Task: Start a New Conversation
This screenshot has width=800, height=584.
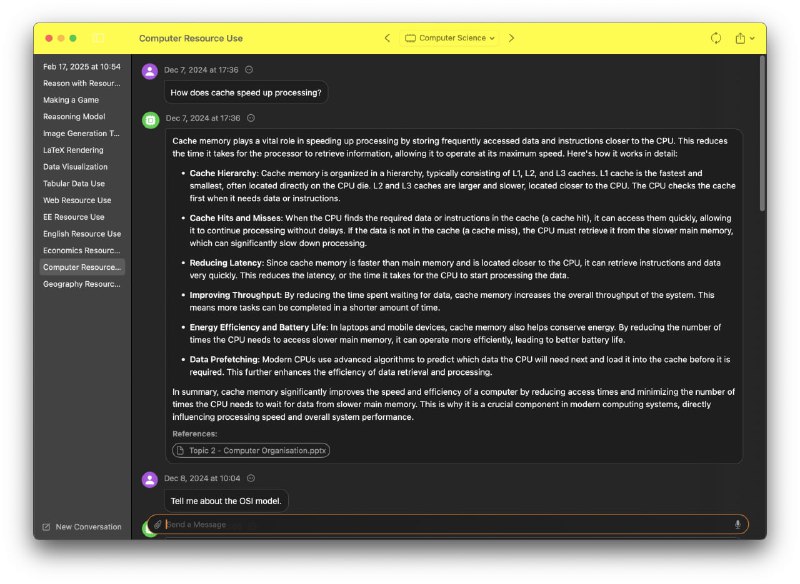Action: [82, 527]
